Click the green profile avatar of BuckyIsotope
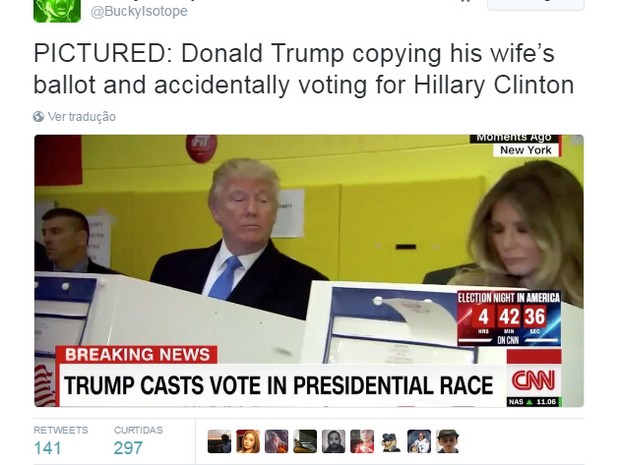This screenshot has width=620, height=465. click(x=57, y=11)
